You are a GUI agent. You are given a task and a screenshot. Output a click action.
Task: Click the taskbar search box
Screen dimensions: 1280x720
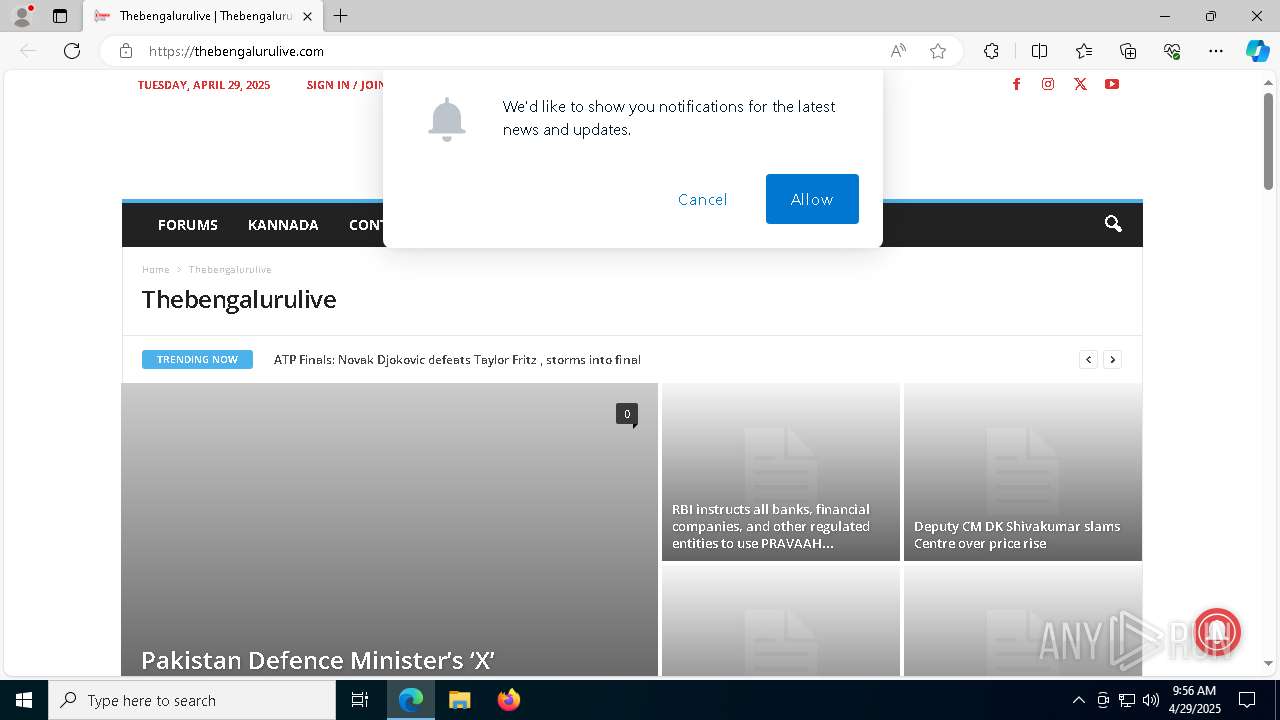click(x=192, y=700)
